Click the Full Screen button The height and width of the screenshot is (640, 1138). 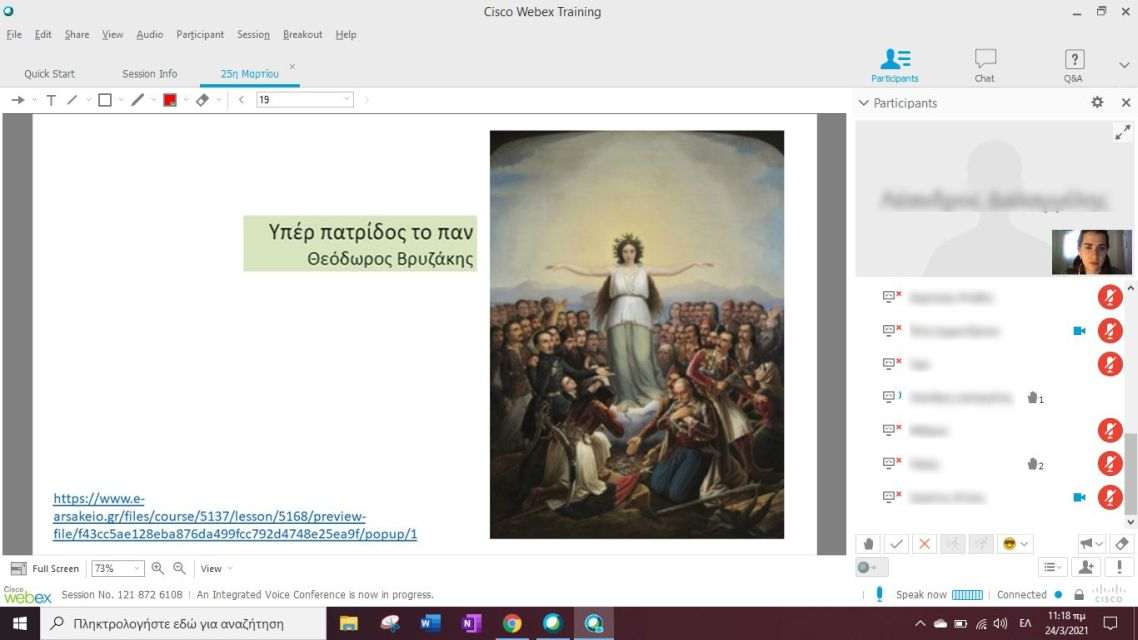[45, 568]
